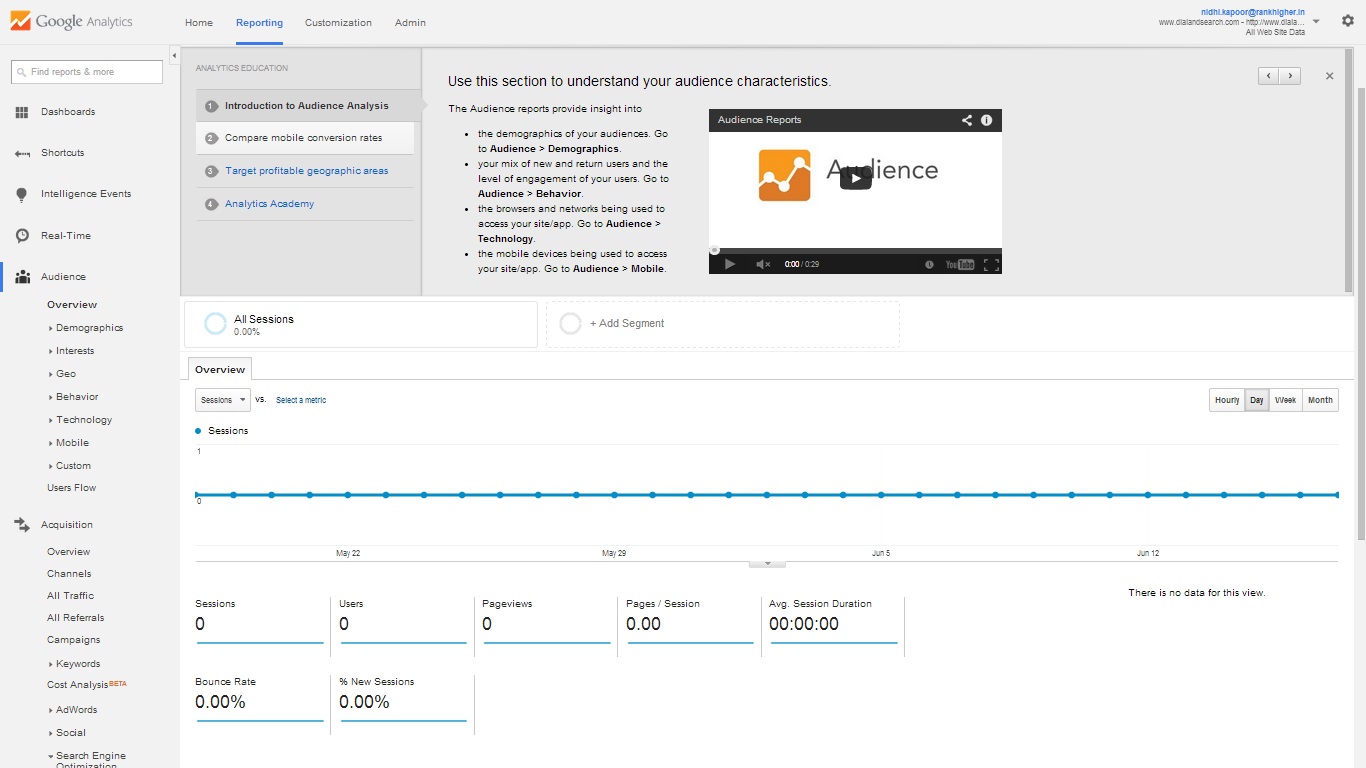Screen dimensions: 1366x768
Task: Switch chart to Month view
Action: [1320, 400]
